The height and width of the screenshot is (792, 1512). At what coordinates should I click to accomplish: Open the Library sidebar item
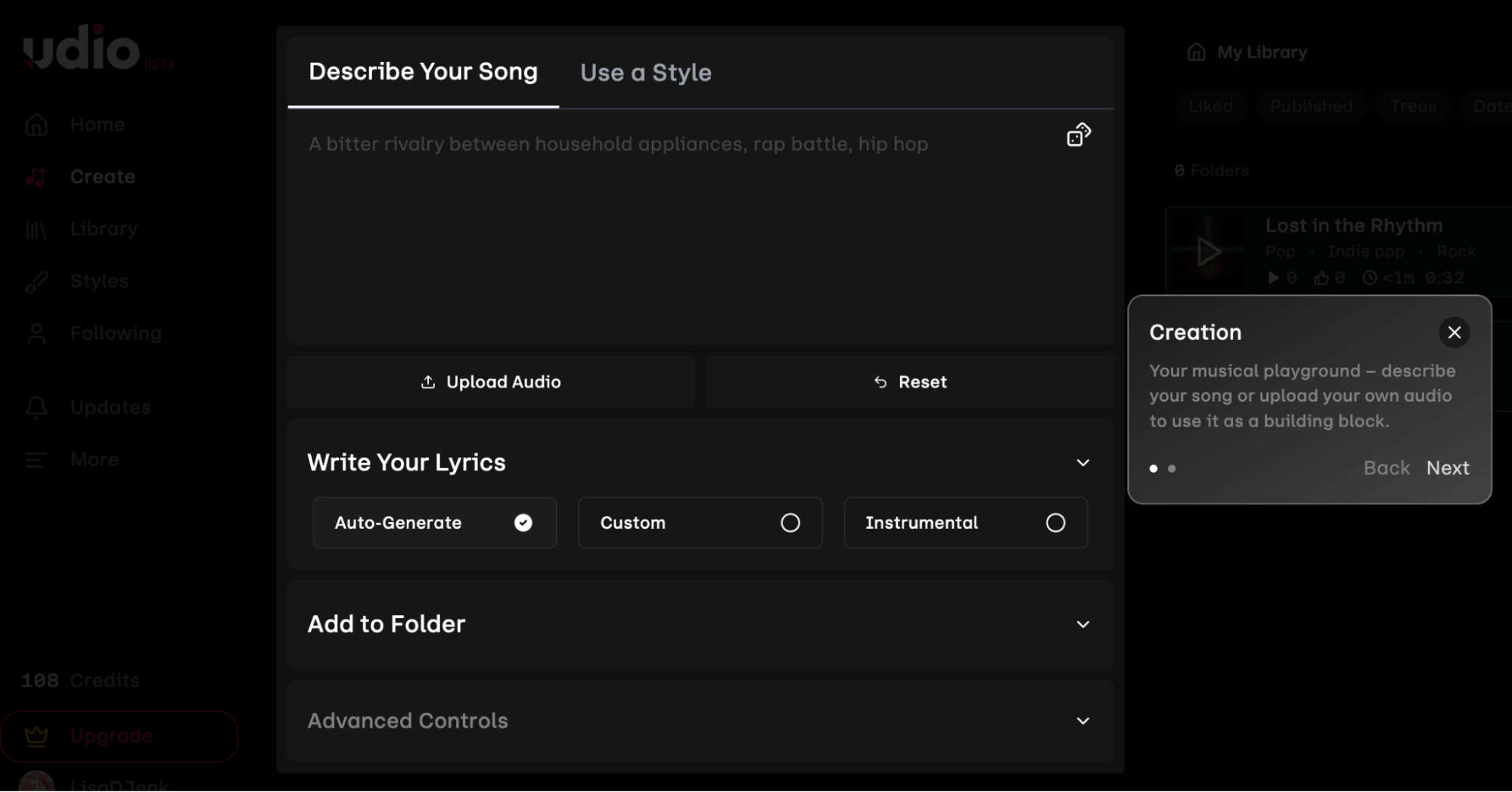coord(104,228)
